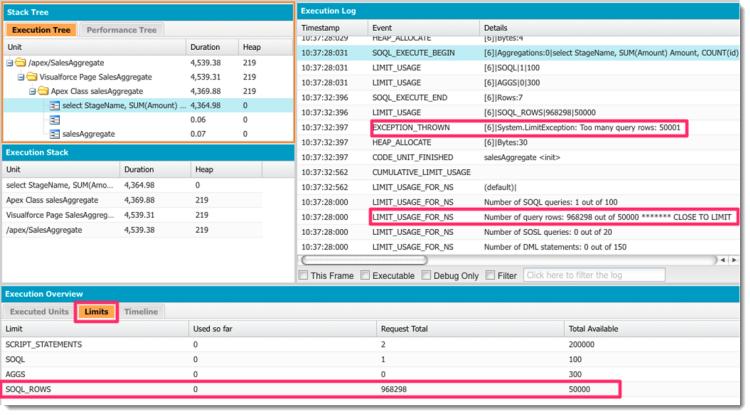Collapse the /apex/SalesAggregate tree node
This screenshot has width=750, height=415.
9,62
